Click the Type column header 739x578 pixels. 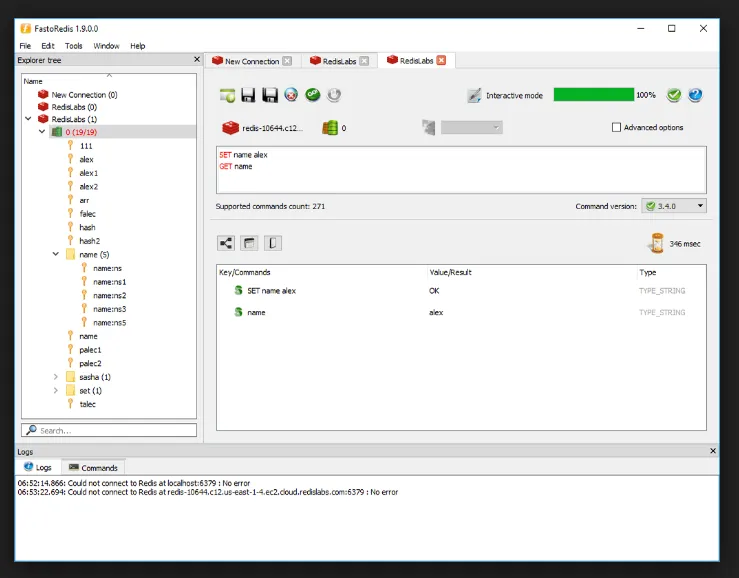671,272
